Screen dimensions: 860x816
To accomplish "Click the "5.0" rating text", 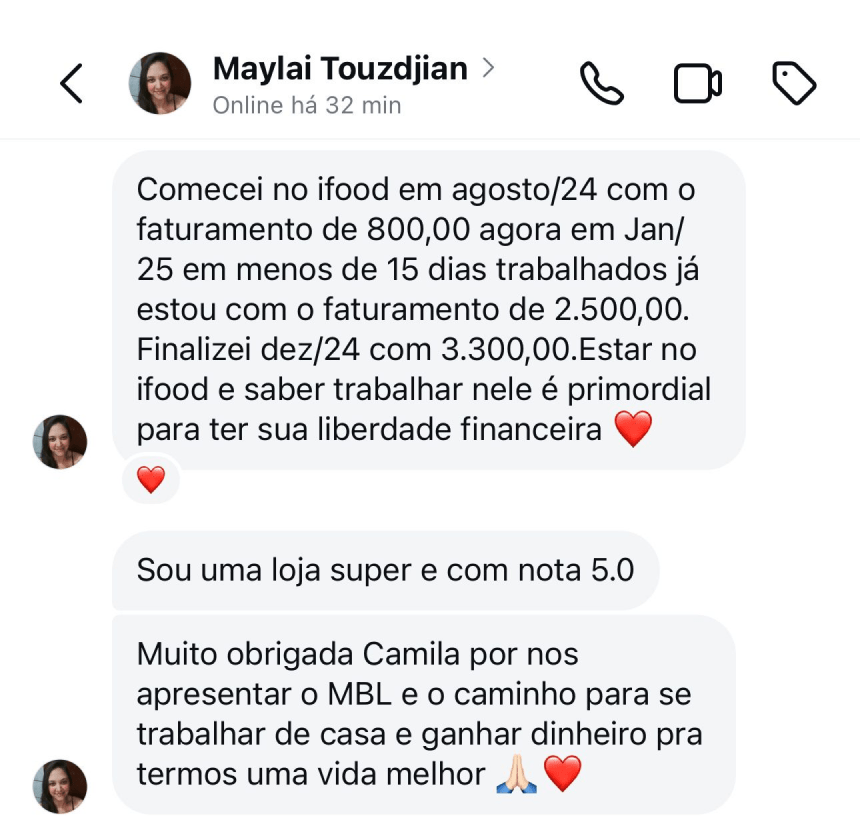I will pyautogui.click(x=611, y=570).
